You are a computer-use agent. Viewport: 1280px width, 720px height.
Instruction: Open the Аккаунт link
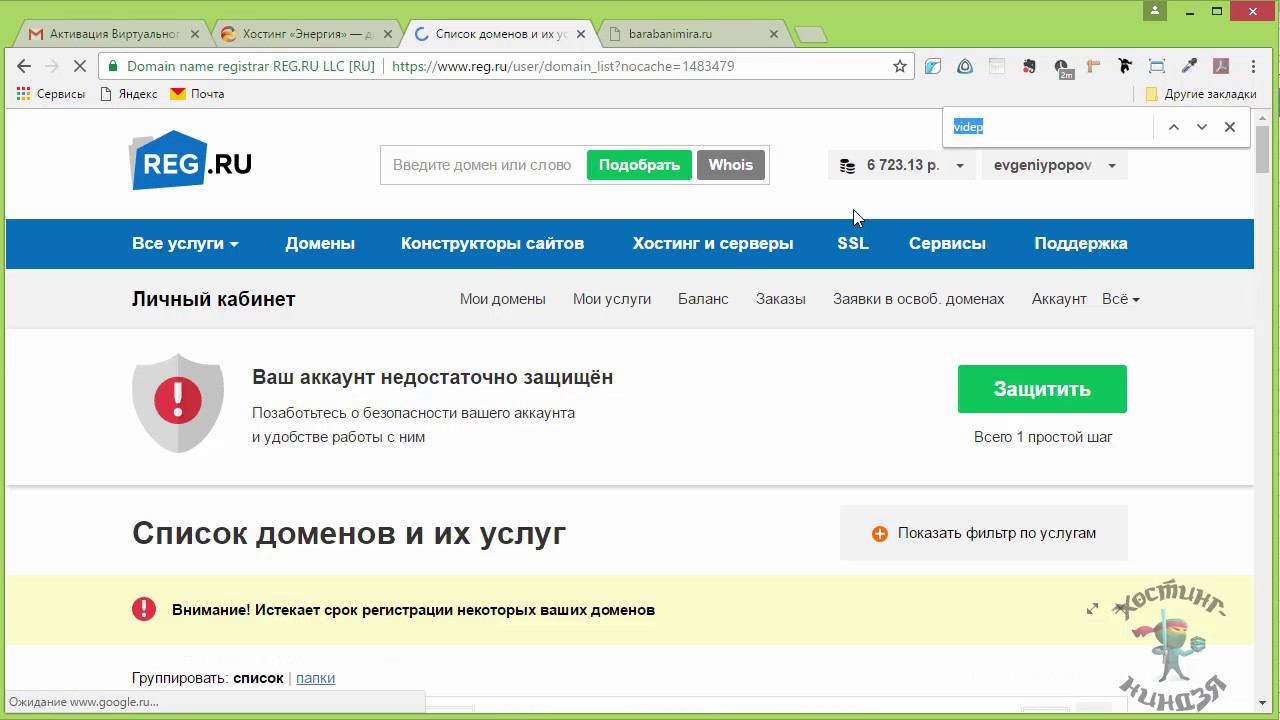[x=1059, y=299]
